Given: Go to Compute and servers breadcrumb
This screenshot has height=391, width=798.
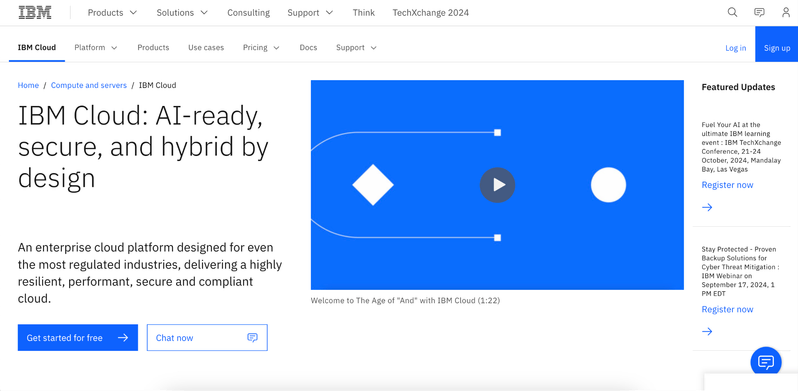Looking at the screenshot, I should pyautogui.click(x=89, y=85).
